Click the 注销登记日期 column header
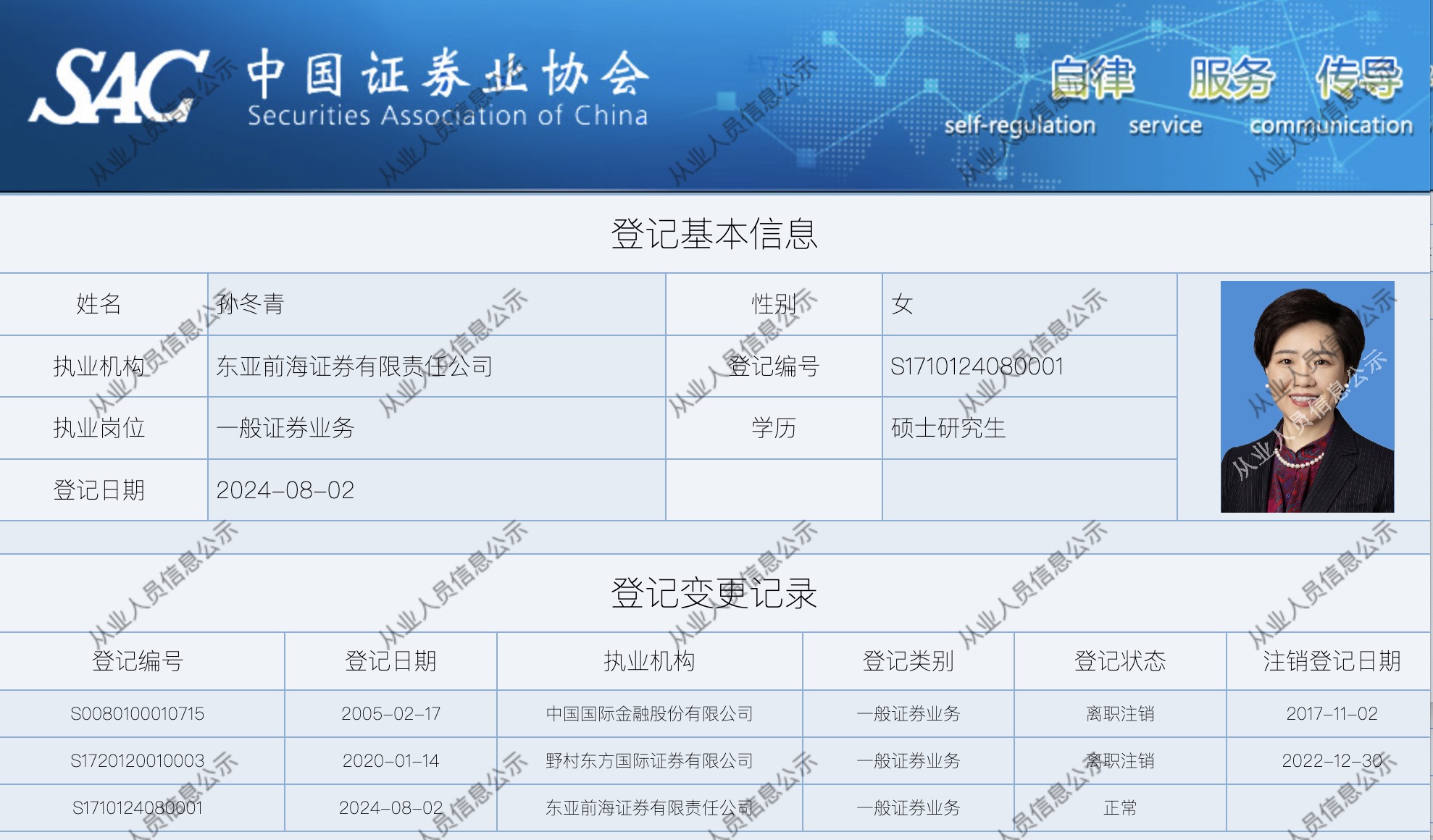This screenshot has width=1433, height=840. click(1332, 661)
